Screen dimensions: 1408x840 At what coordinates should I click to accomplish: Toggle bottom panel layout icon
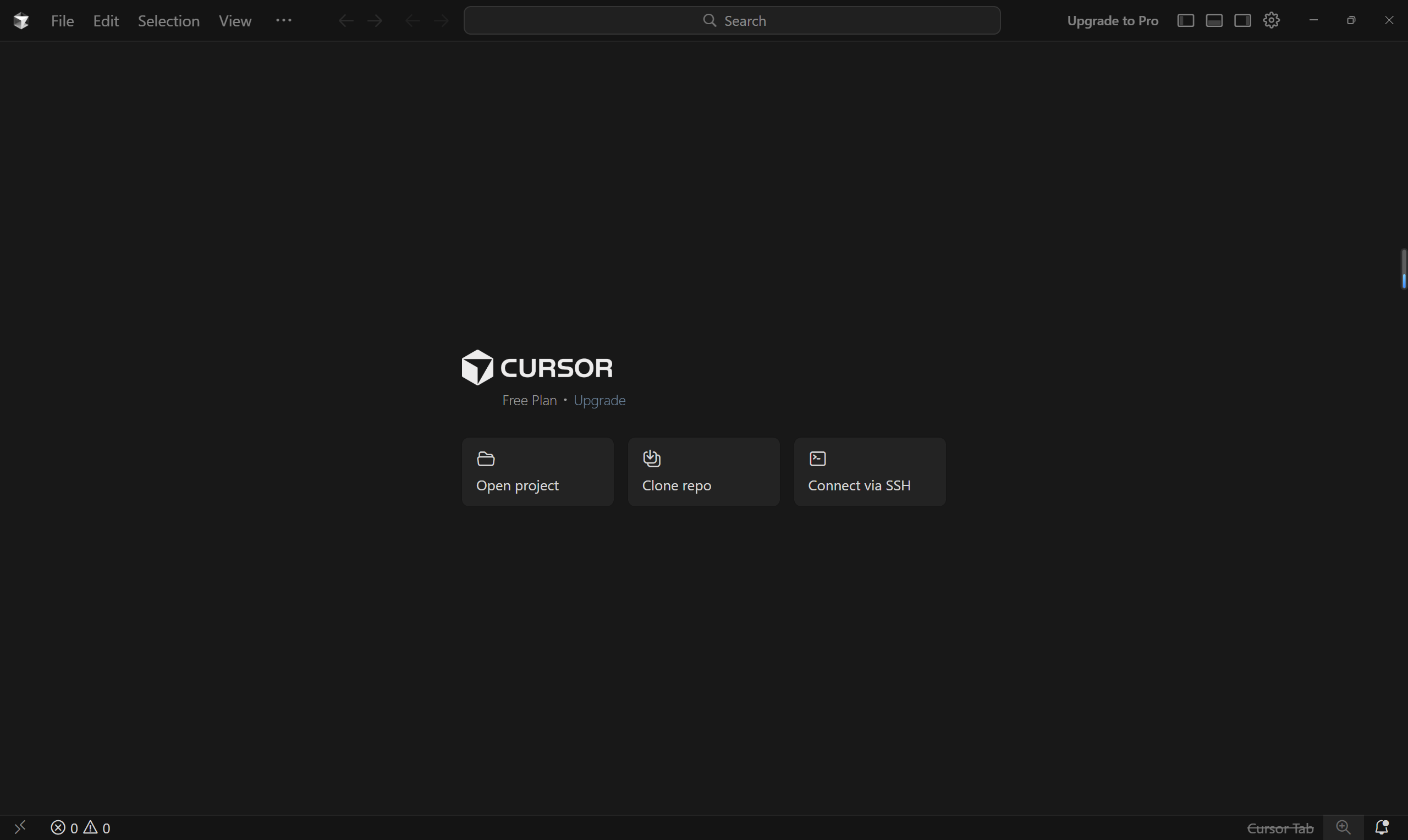pos(1214,20)
